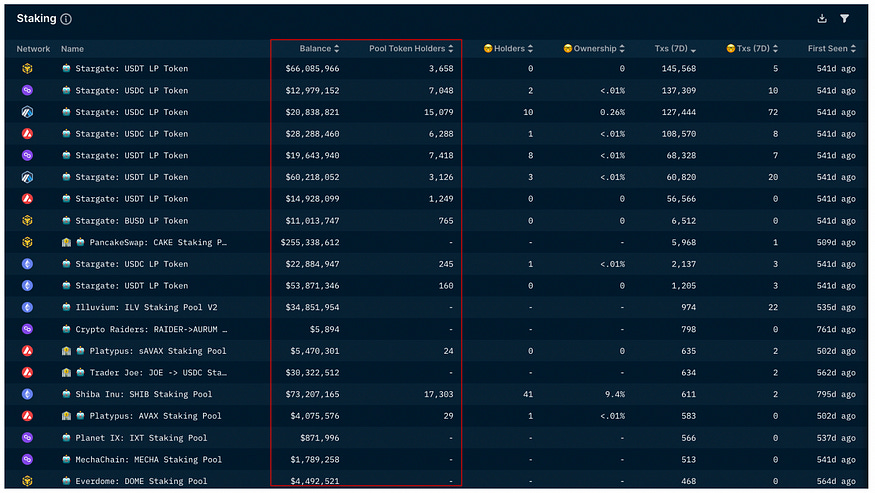
Task: Click Avalanche network icon for $28,288,460 row
Action: tap(27, 134)
